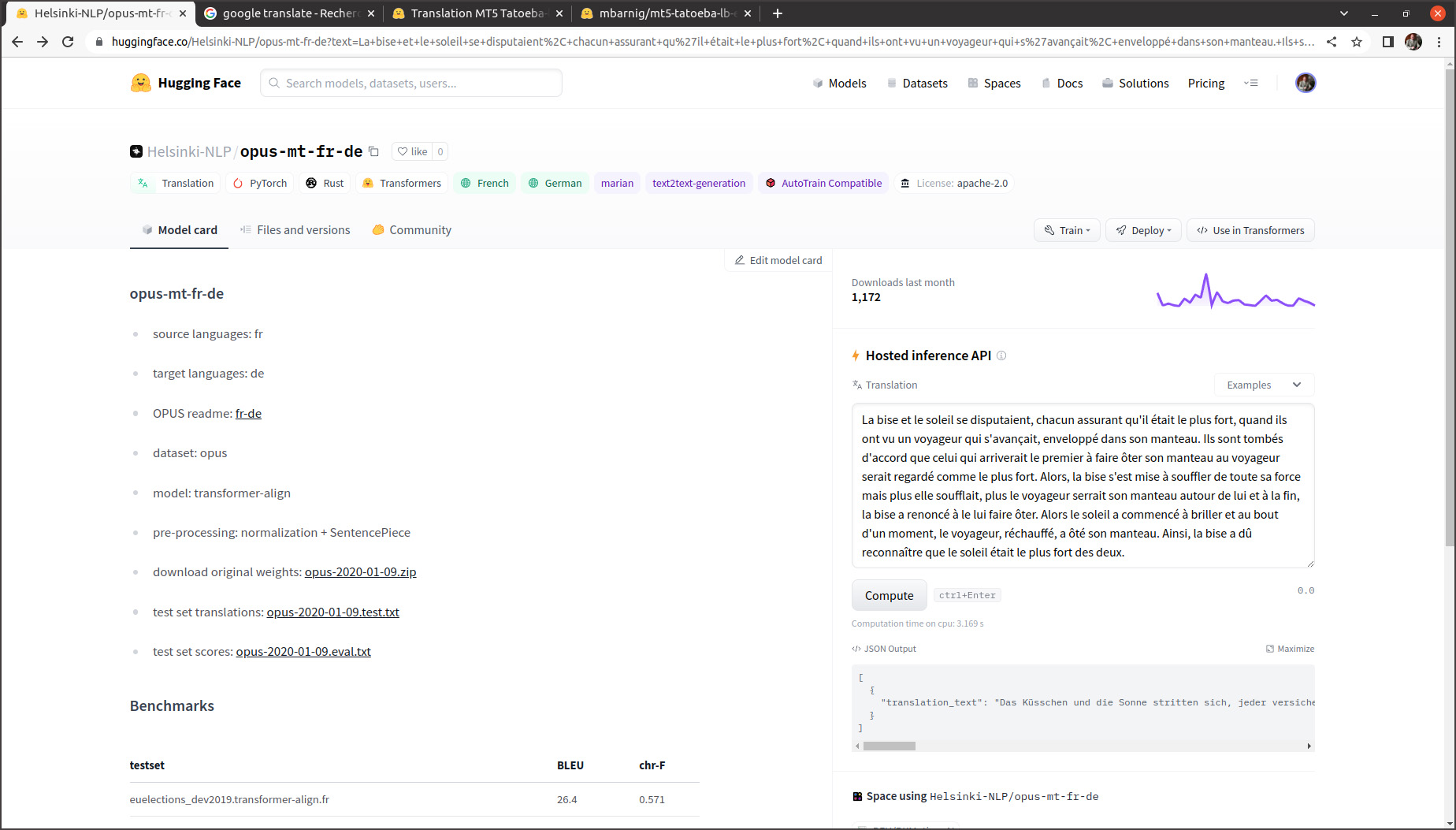
Task: Open Docs from navigation
Action: pos(1062,83)
